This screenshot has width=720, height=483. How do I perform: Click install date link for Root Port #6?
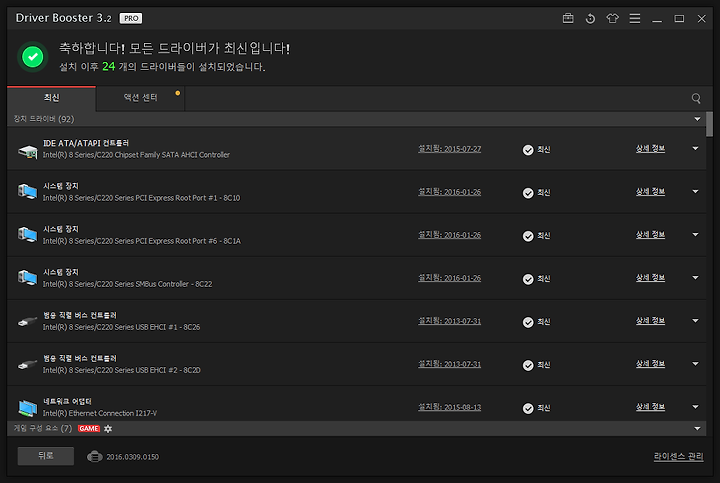click(x=450, y=235)
